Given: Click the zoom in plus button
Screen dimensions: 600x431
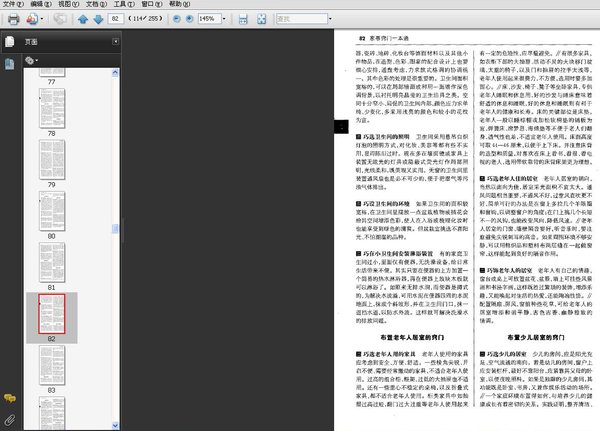Looking at the screenshot, I should [x=190, y=19].
